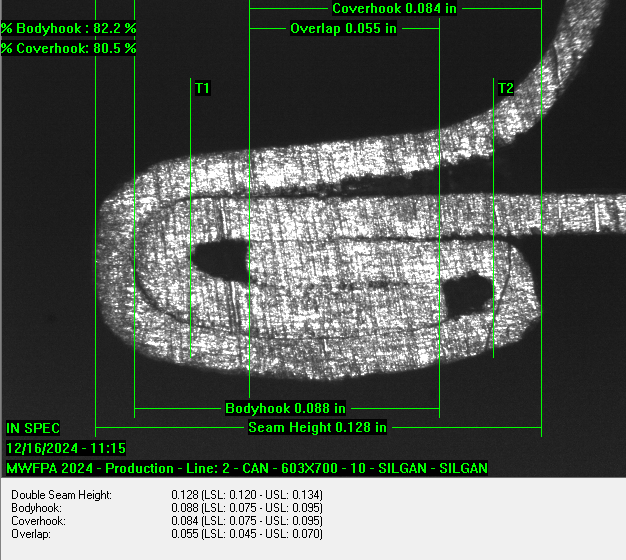Click the IN SPEC status text
Image resolution: width=626 pixels, height=560 pixels.
(33, 428)
